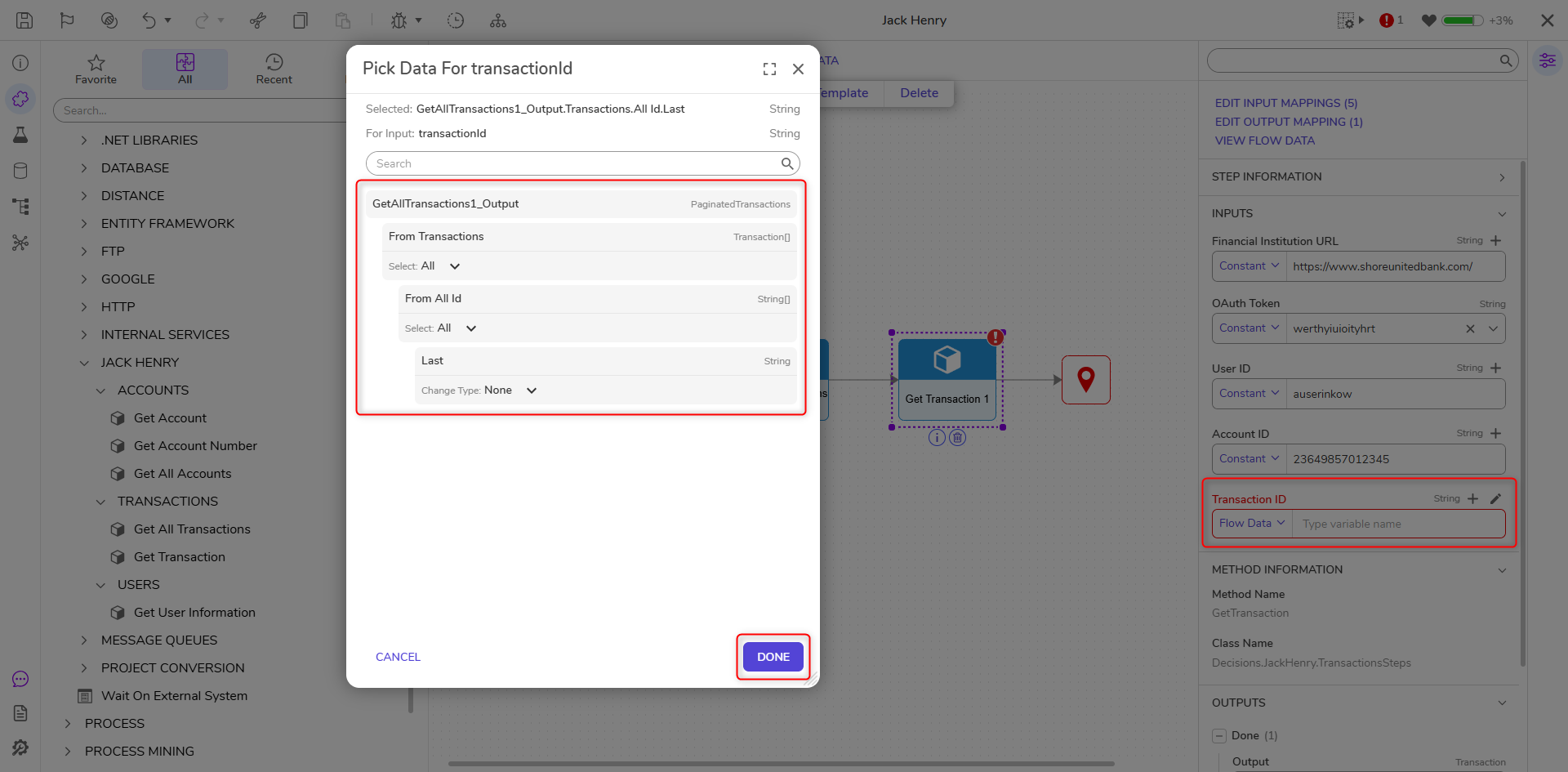Click the trash icon below Get Transaction step
This screenshot has height=772, width=1568.
click(958, 438)
